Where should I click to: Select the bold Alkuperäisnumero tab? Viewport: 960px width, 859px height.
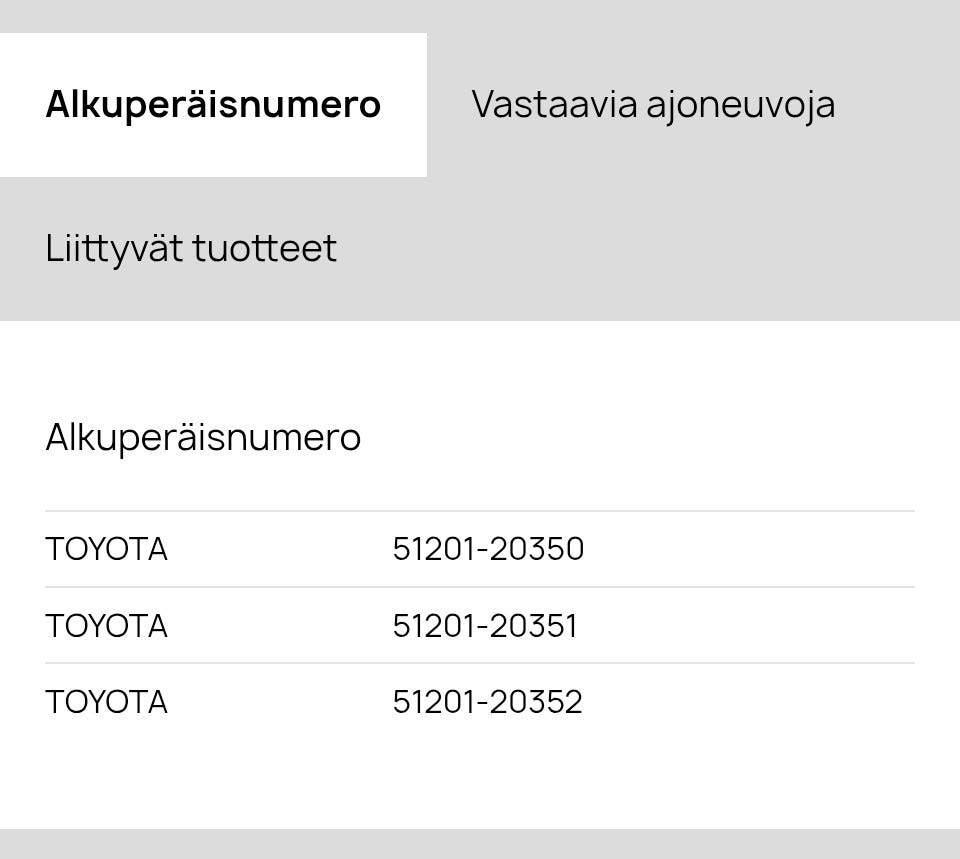(x=213, y=105)
